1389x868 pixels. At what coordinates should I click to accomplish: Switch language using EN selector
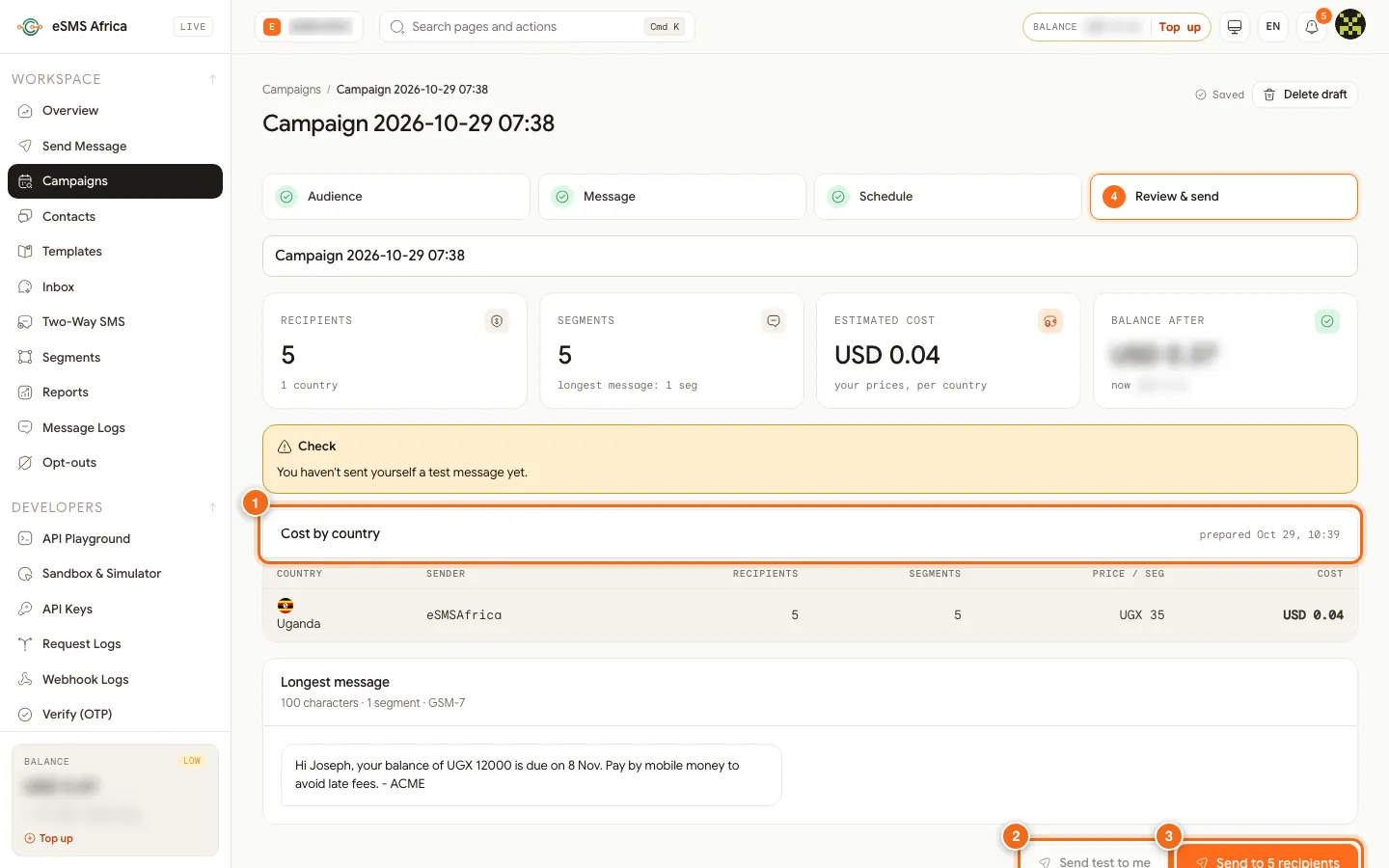click(x=1273, y=27)
